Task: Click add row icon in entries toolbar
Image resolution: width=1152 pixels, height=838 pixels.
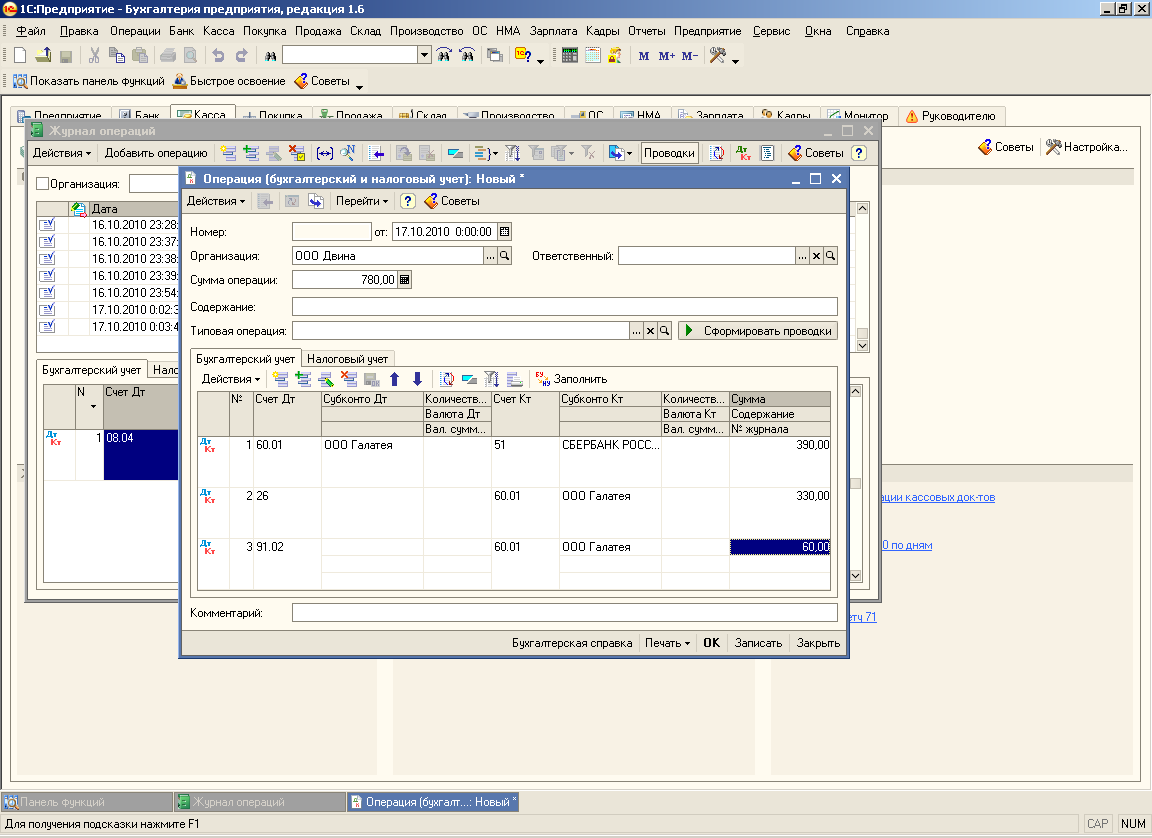Action: 280,379
